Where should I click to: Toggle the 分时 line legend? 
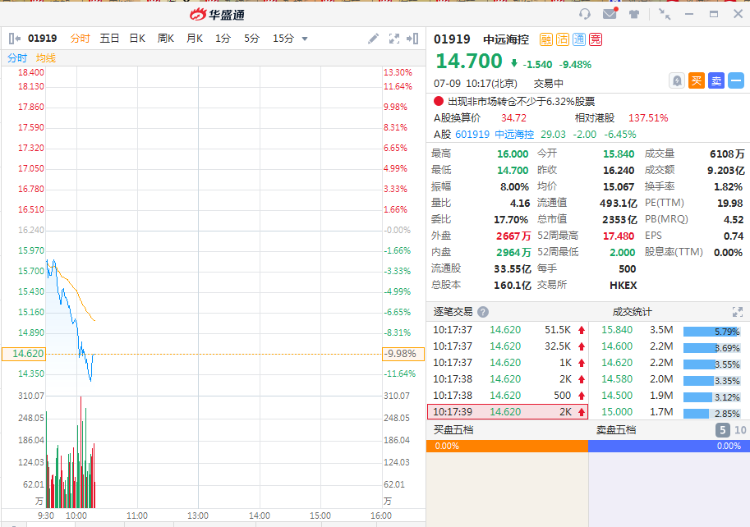click(x=17, y=58)
